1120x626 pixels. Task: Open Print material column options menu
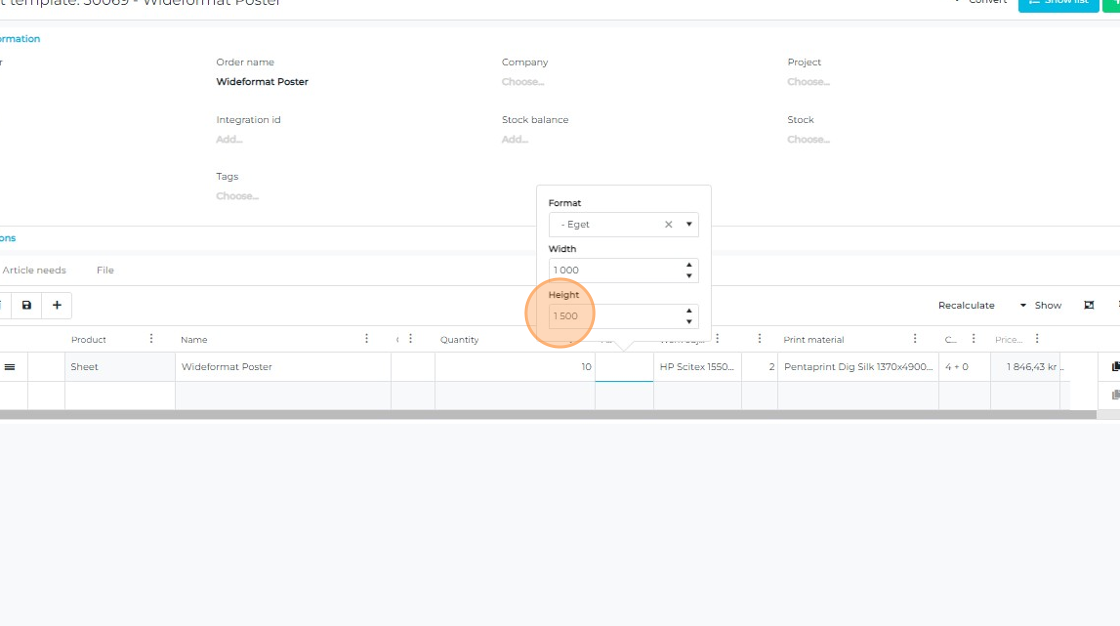(x=915, y=339)
